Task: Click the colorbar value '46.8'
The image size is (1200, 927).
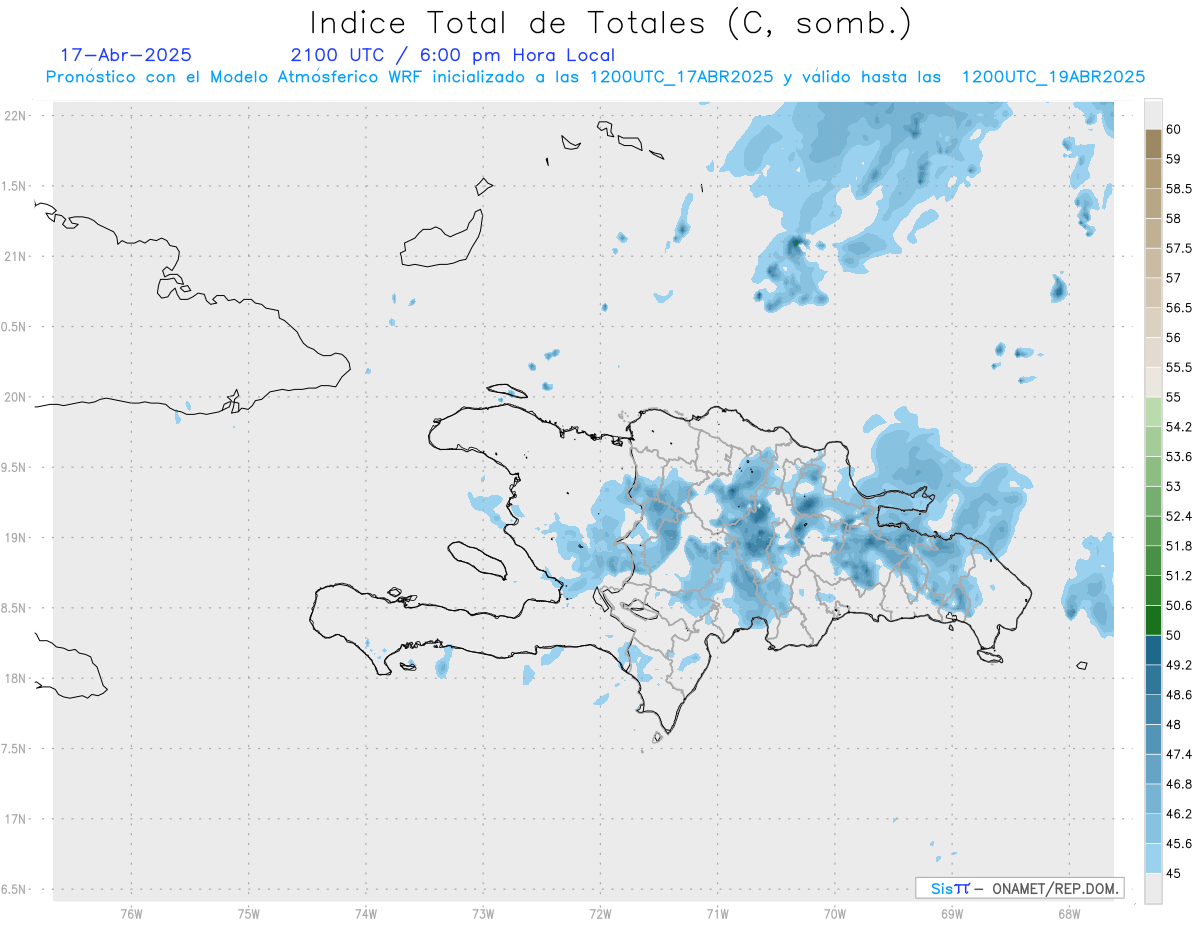Action: point(1179,784)
